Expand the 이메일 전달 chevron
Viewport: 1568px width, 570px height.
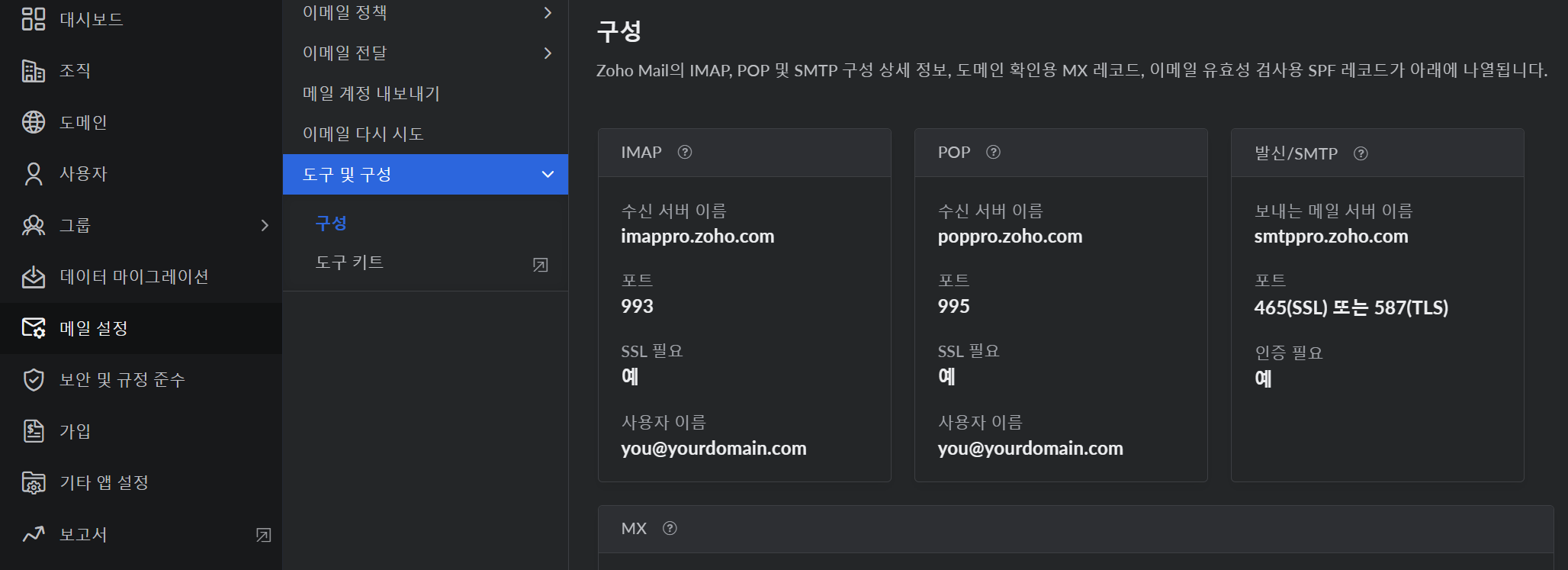[x=548, y=53]
